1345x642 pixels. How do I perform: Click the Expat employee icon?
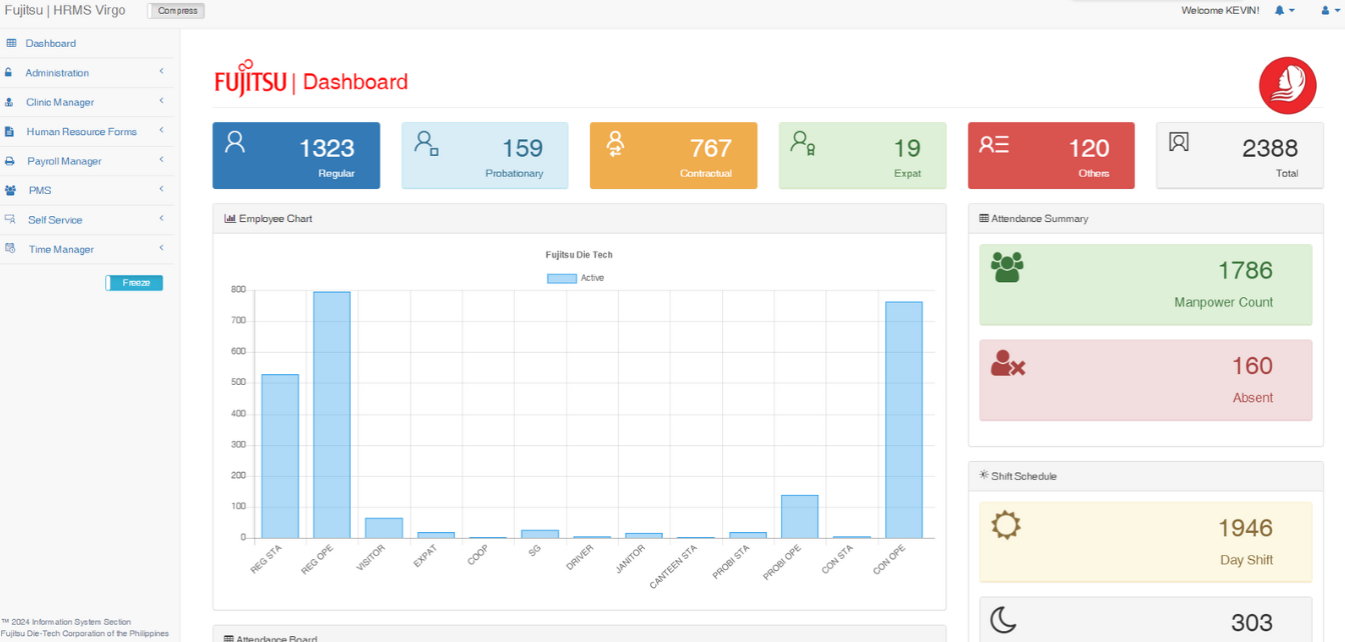[803, 143]
